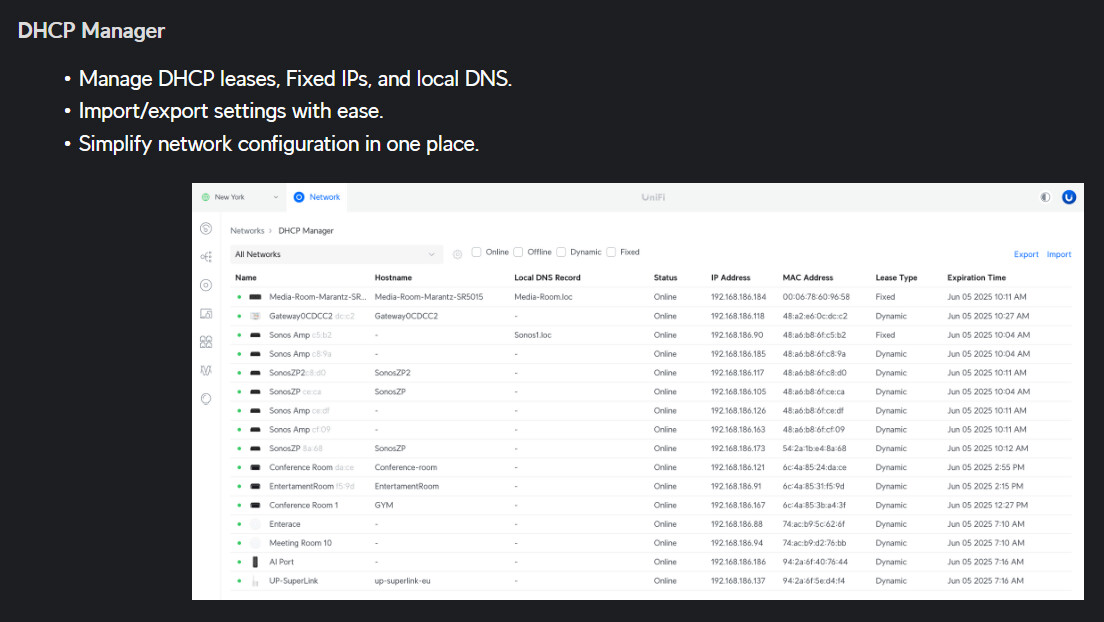Image resolution: width=1104 pixels, height=622 pixels.
Task: Sort by the Expiration Time column
Action: click(977, 278)
